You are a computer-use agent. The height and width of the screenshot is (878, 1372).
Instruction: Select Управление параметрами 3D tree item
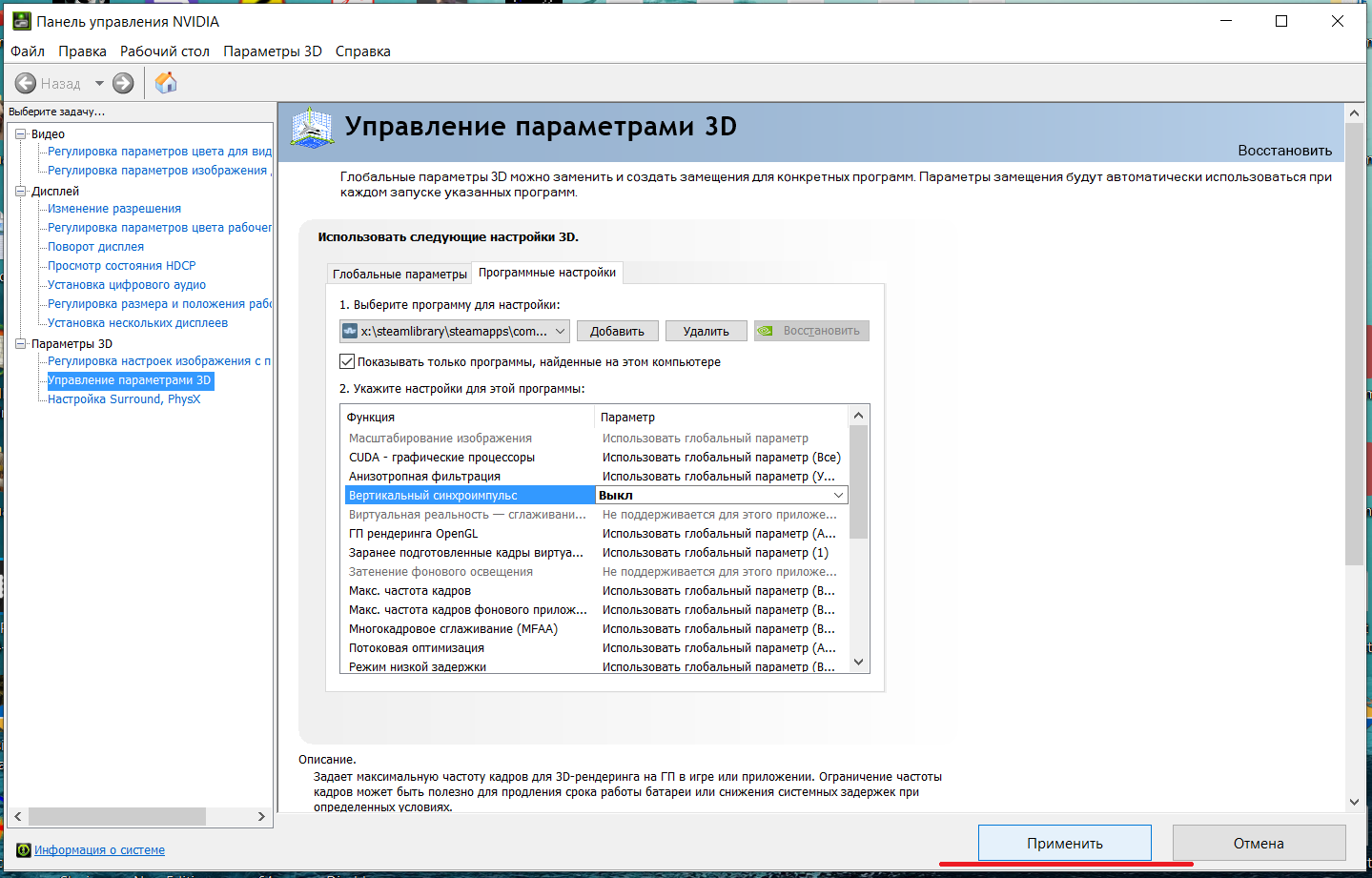click(130, 380)
